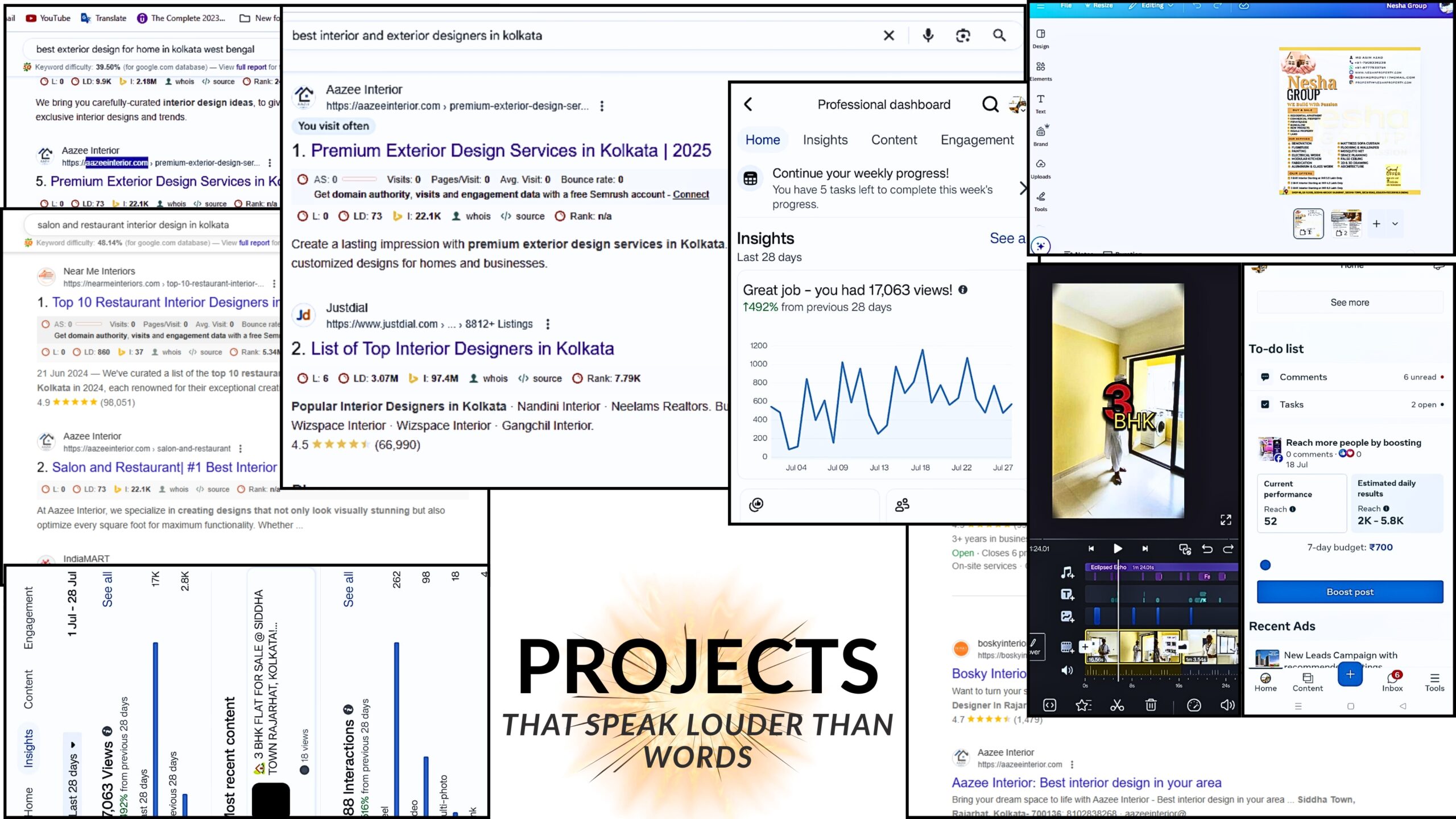Open List of Top Interior Designers link
The width and height of the screenshot is (1456, 819).
[462, 349]
